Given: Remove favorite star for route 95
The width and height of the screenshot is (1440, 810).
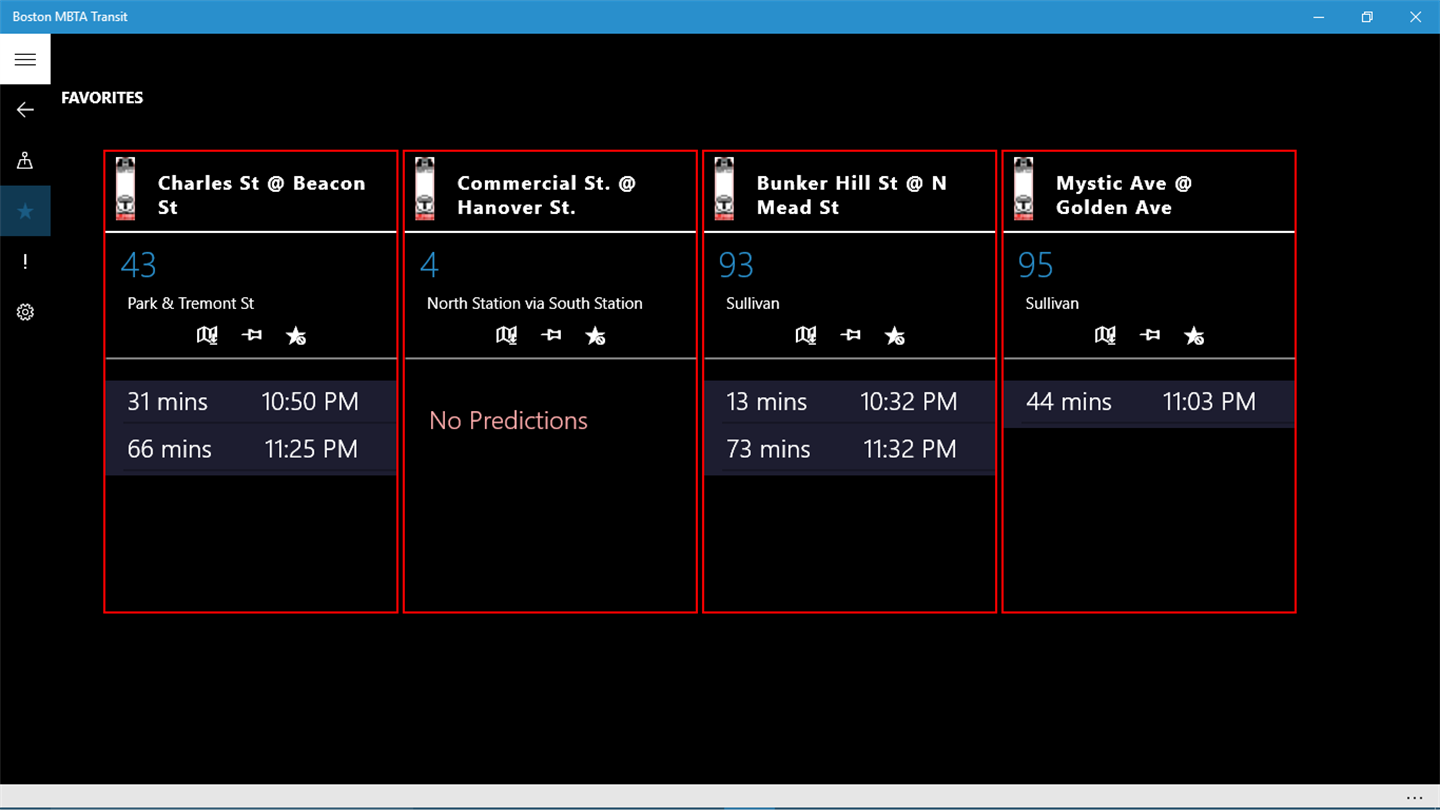Looking at the screenshot, I should point(1194,336).
